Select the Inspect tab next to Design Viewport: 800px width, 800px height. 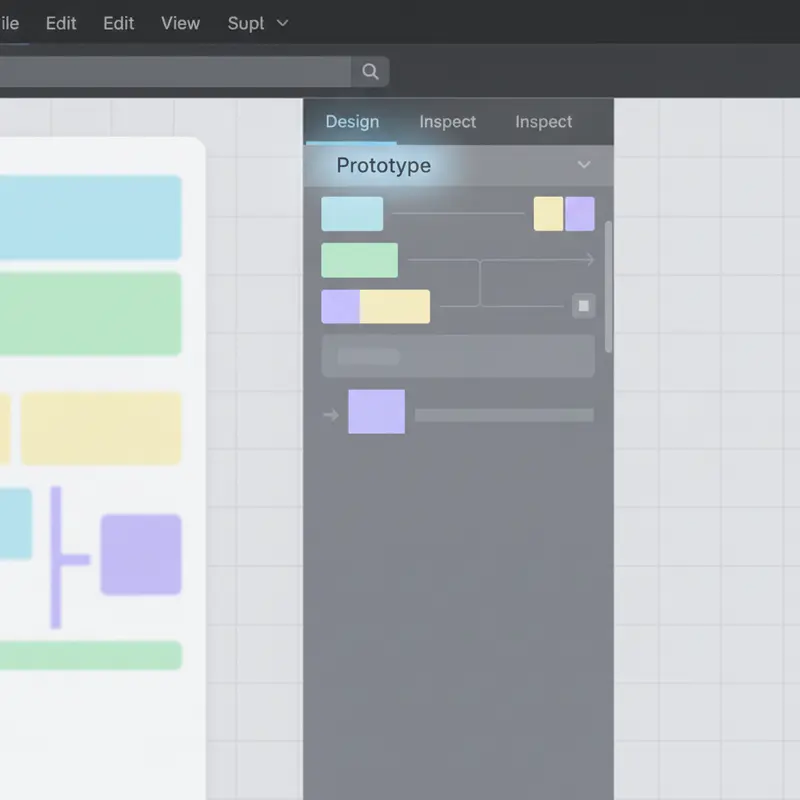[447, 122]
